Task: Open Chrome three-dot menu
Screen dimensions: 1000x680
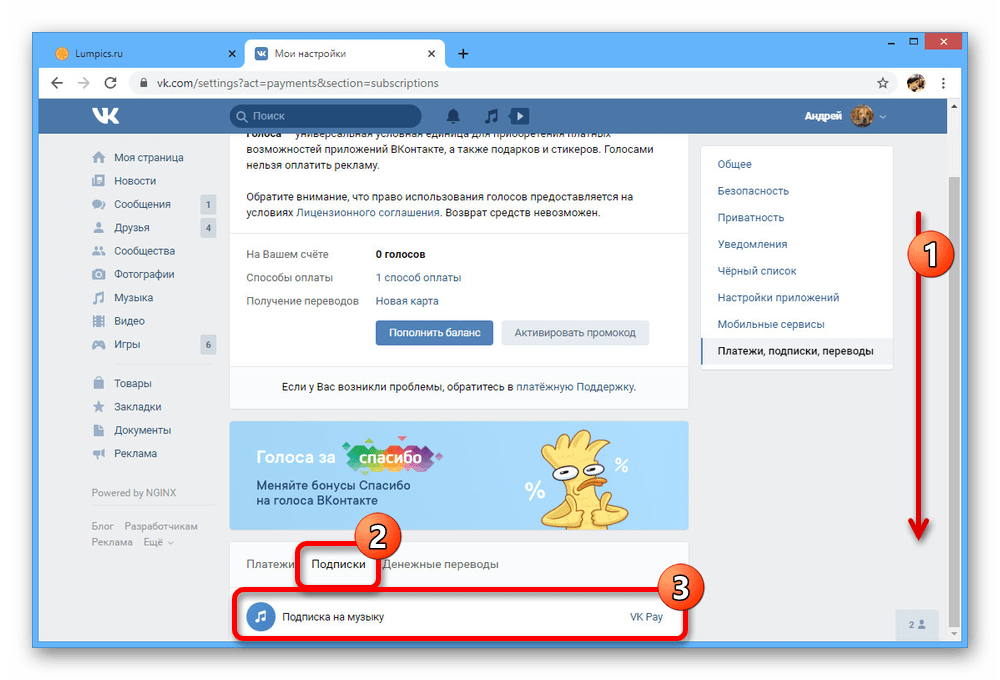Action: click(943, 83)
